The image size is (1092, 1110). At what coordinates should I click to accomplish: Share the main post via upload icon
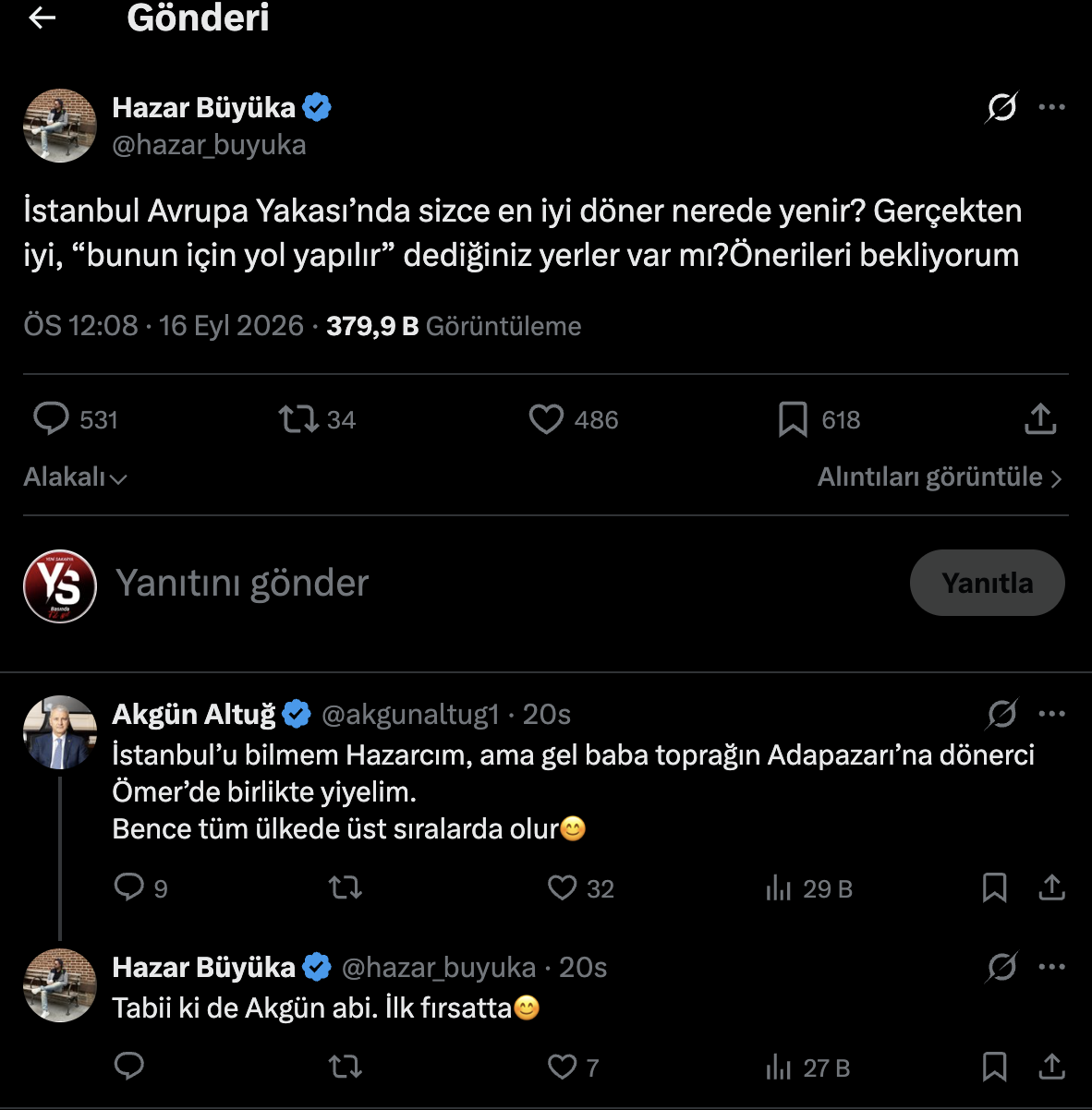[x=1040, y=419]
